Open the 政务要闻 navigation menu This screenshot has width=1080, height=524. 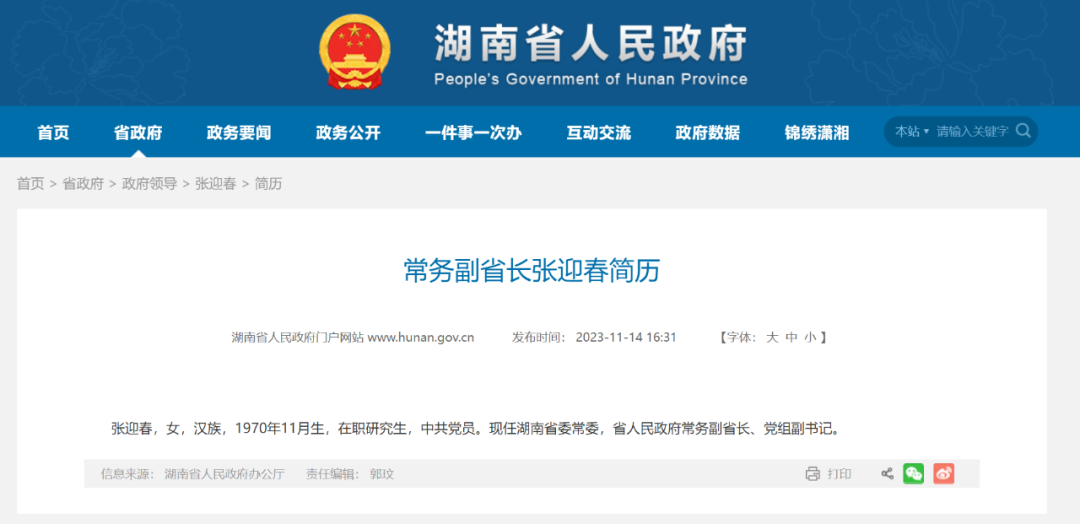coord(239,132)
